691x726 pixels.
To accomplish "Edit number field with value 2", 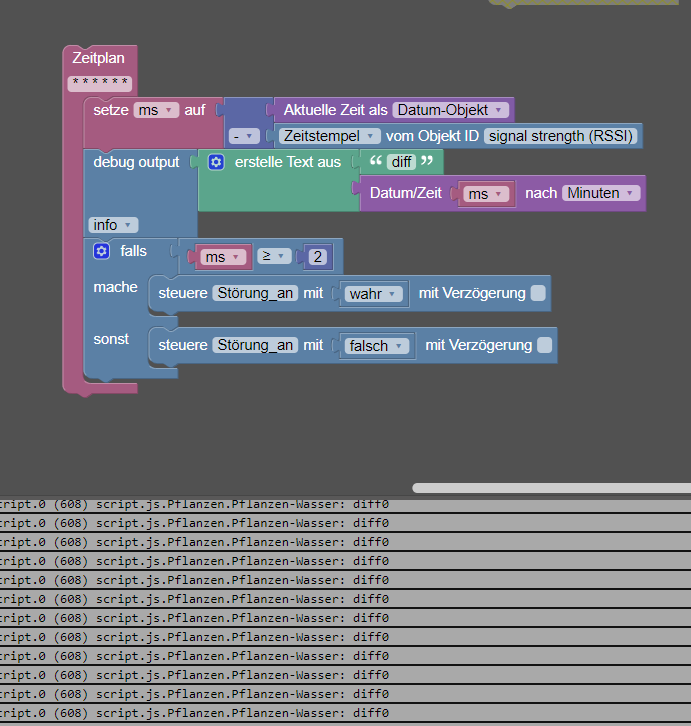I will pos(318,257).
